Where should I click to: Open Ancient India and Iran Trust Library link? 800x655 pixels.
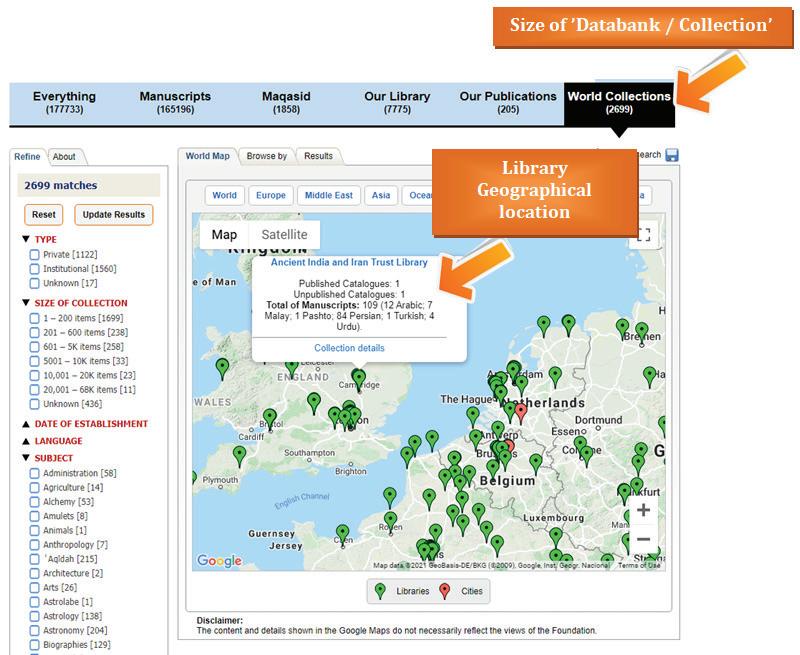coord(349,262)
